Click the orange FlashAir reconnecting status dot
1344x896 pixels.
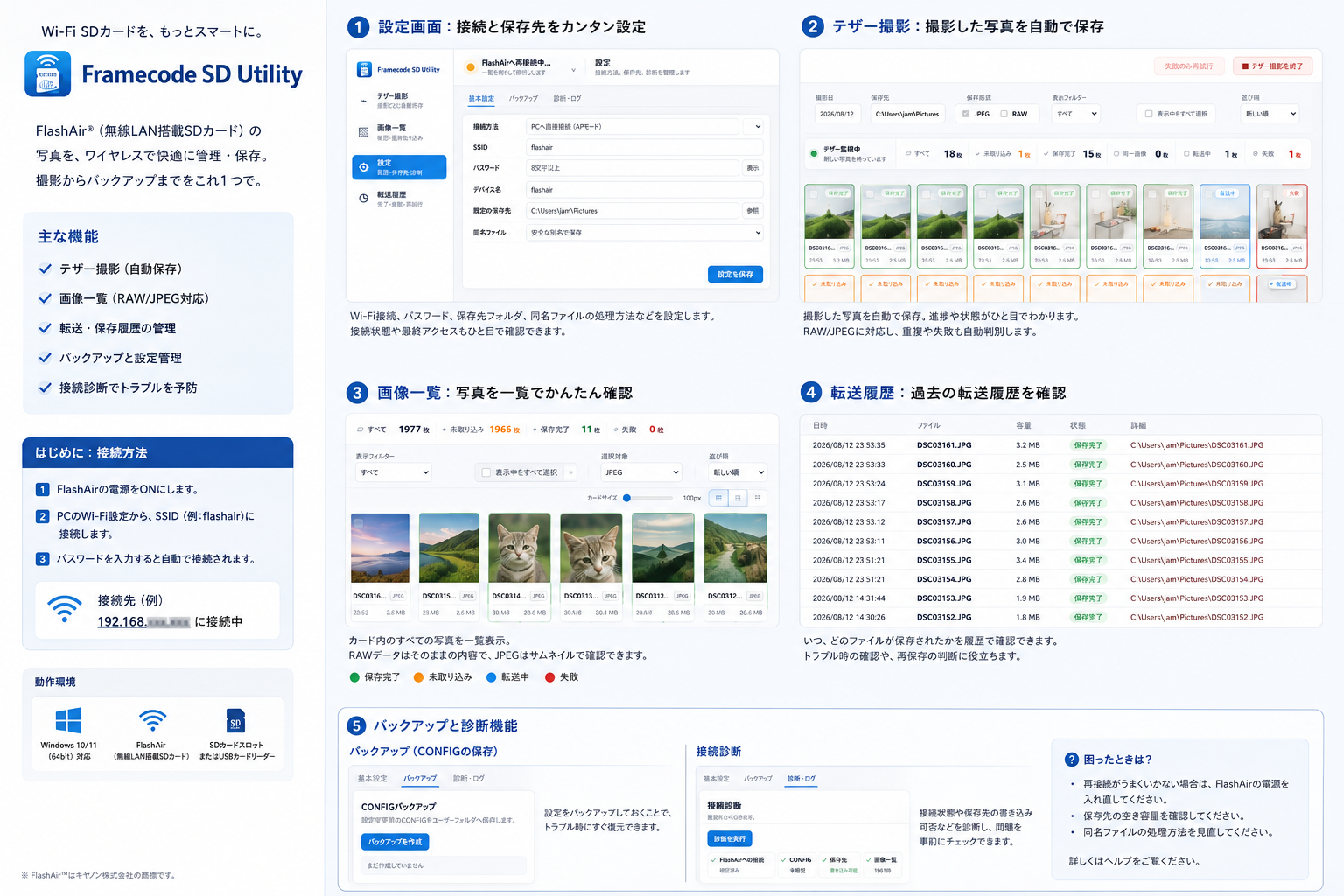click(471, 67)
